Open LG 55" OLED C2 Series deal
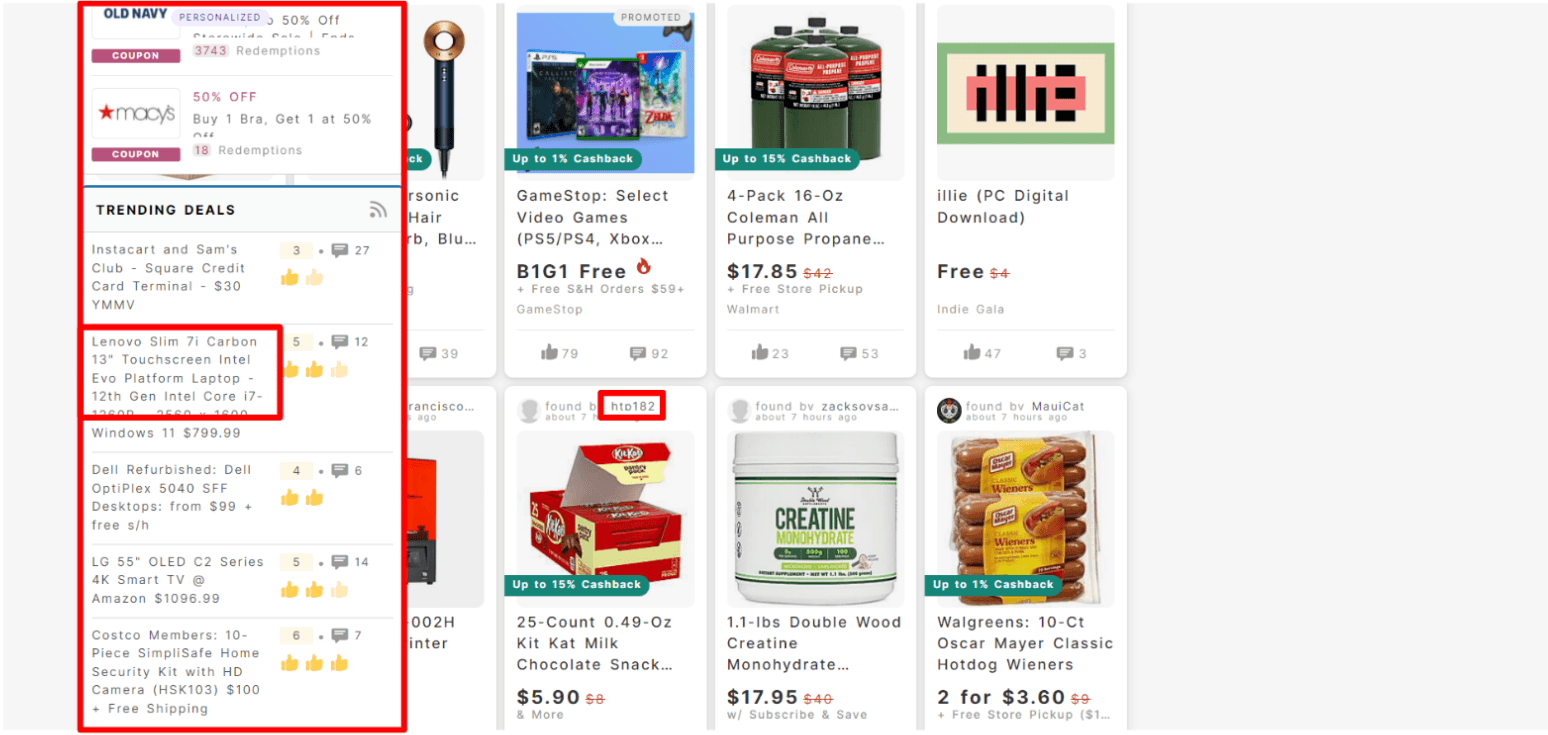 click(x=177, y=580)
